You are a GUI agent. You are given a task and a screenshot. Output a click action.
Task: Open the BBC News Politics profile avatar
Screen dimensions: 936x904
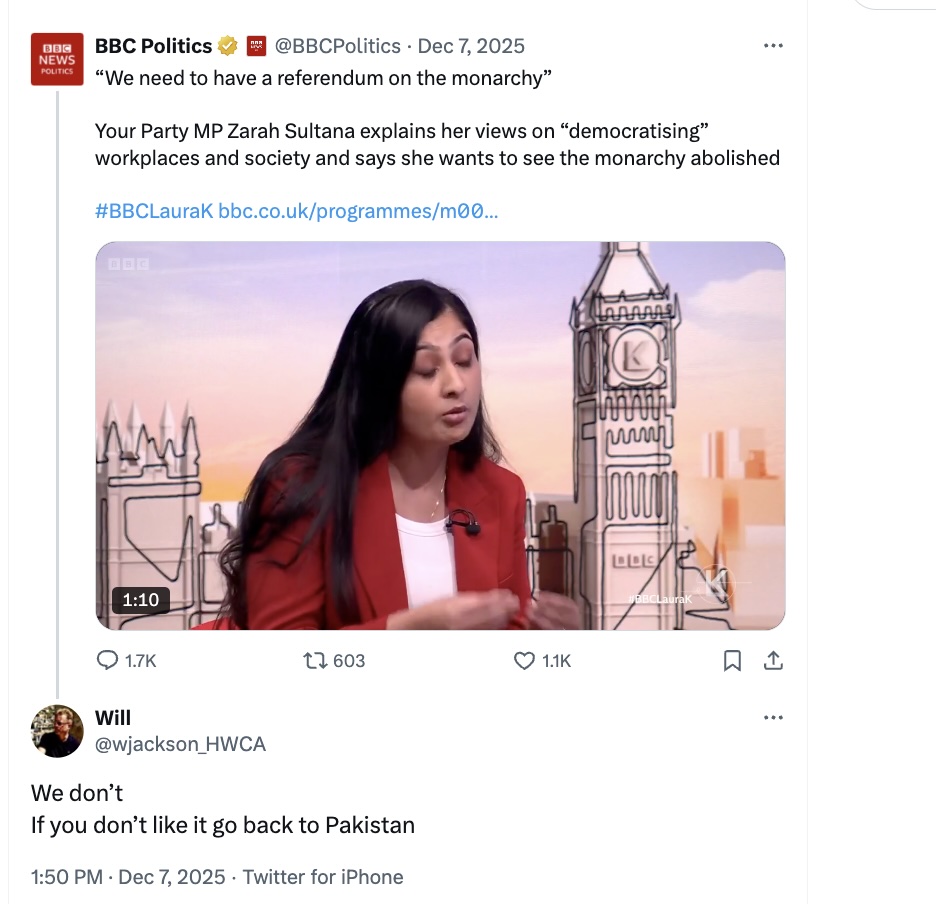57,59
